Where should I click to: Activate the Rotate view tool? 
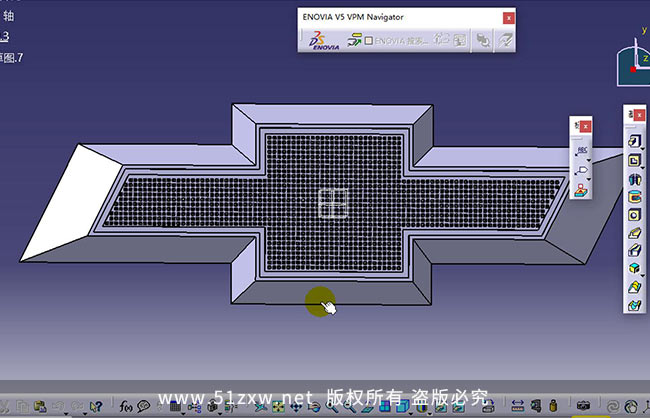tap(314, 407)
